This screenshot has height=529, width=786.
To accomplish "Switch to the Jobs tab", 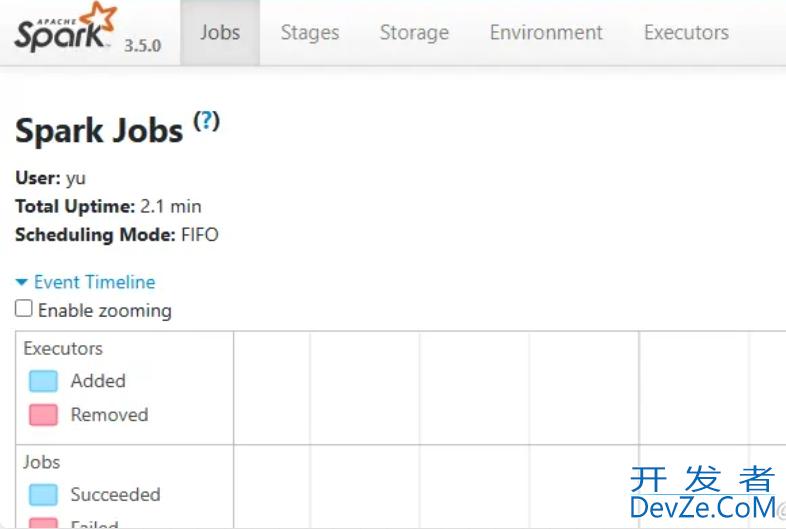I will point(220,33).
